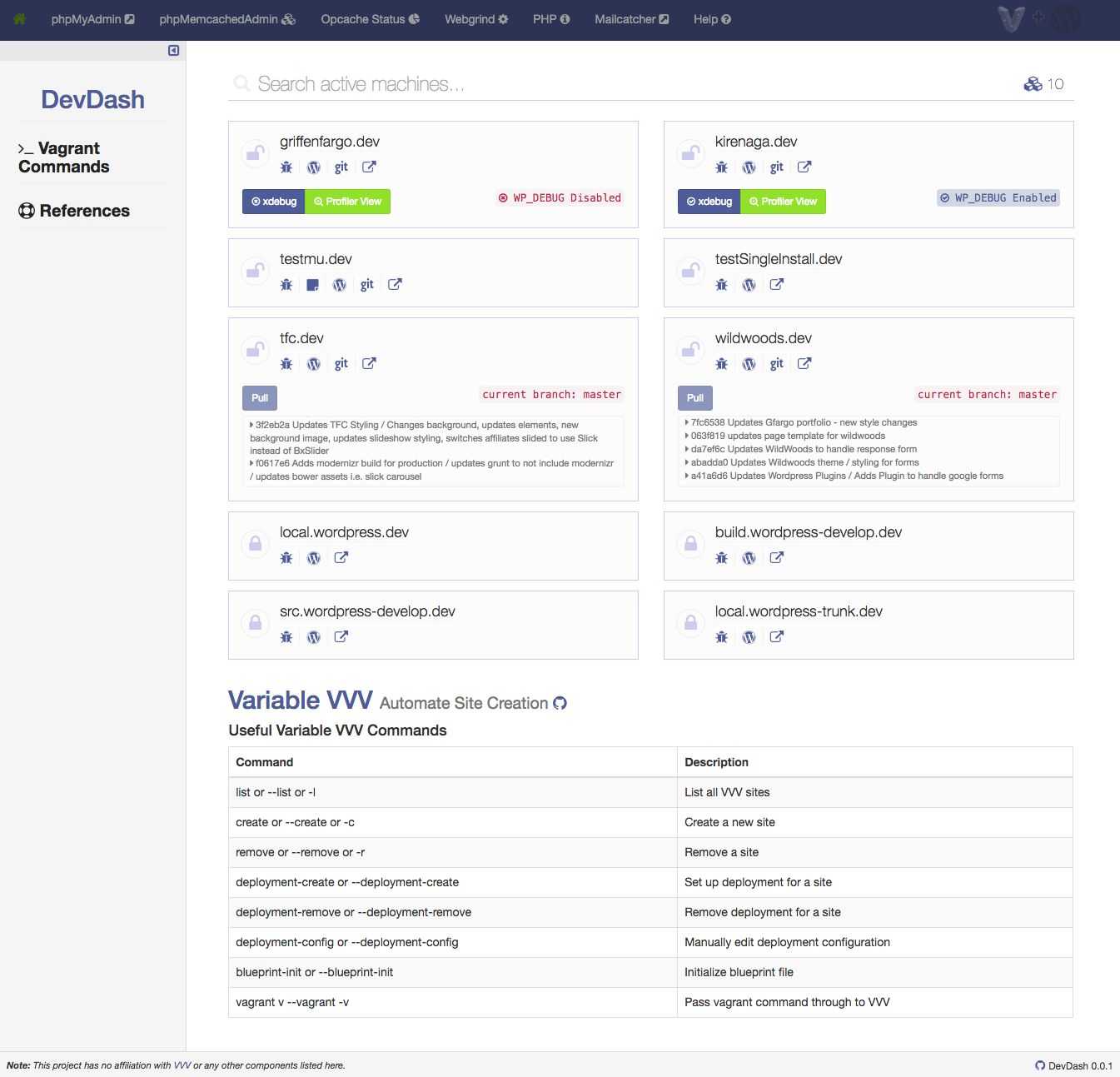Toggle the lock icon for testmu.dev

pos(255,270)
